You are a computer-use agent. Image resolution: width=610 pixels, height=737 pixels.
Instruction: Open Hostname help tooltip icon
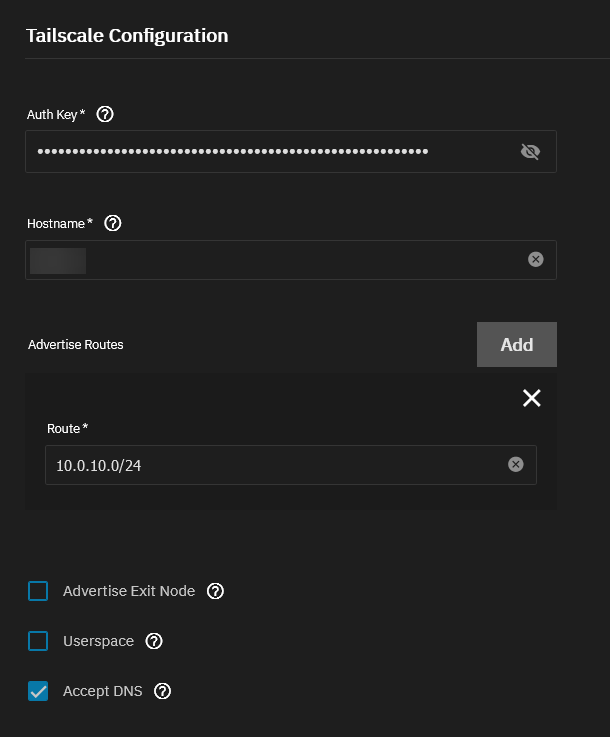(113, 223)
